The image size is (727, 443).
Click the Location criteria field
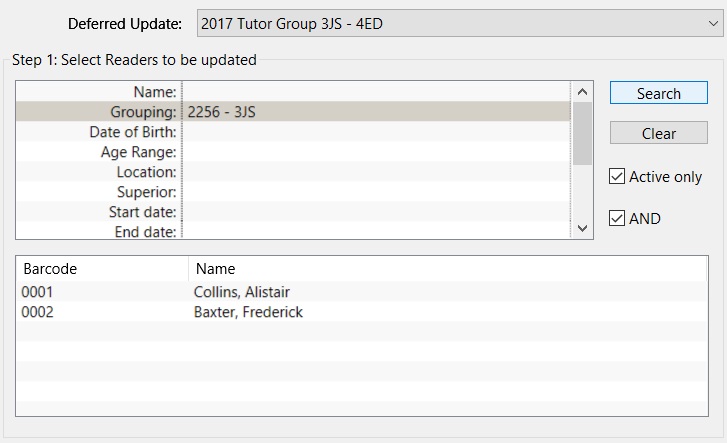[376, 171]
